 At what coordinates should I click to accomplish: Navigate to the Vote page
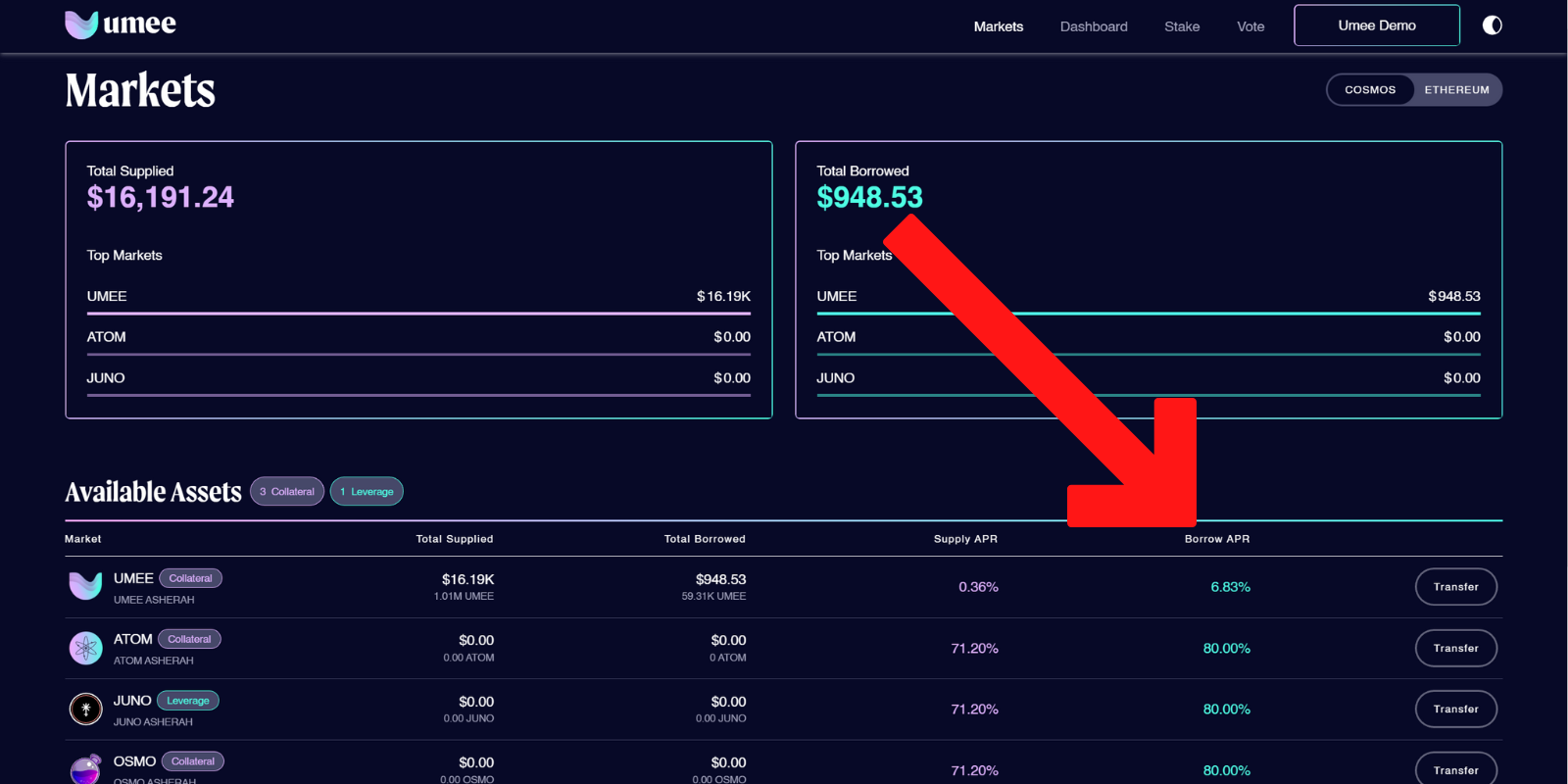1250,26
